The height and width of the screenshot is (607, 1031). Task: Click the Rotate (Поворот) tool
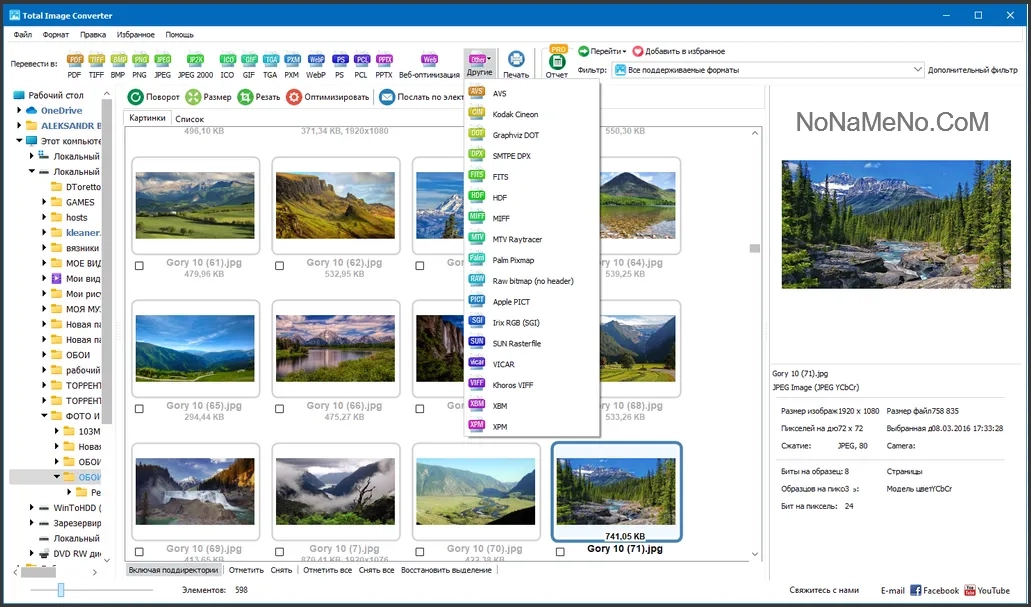coord(153,97)
